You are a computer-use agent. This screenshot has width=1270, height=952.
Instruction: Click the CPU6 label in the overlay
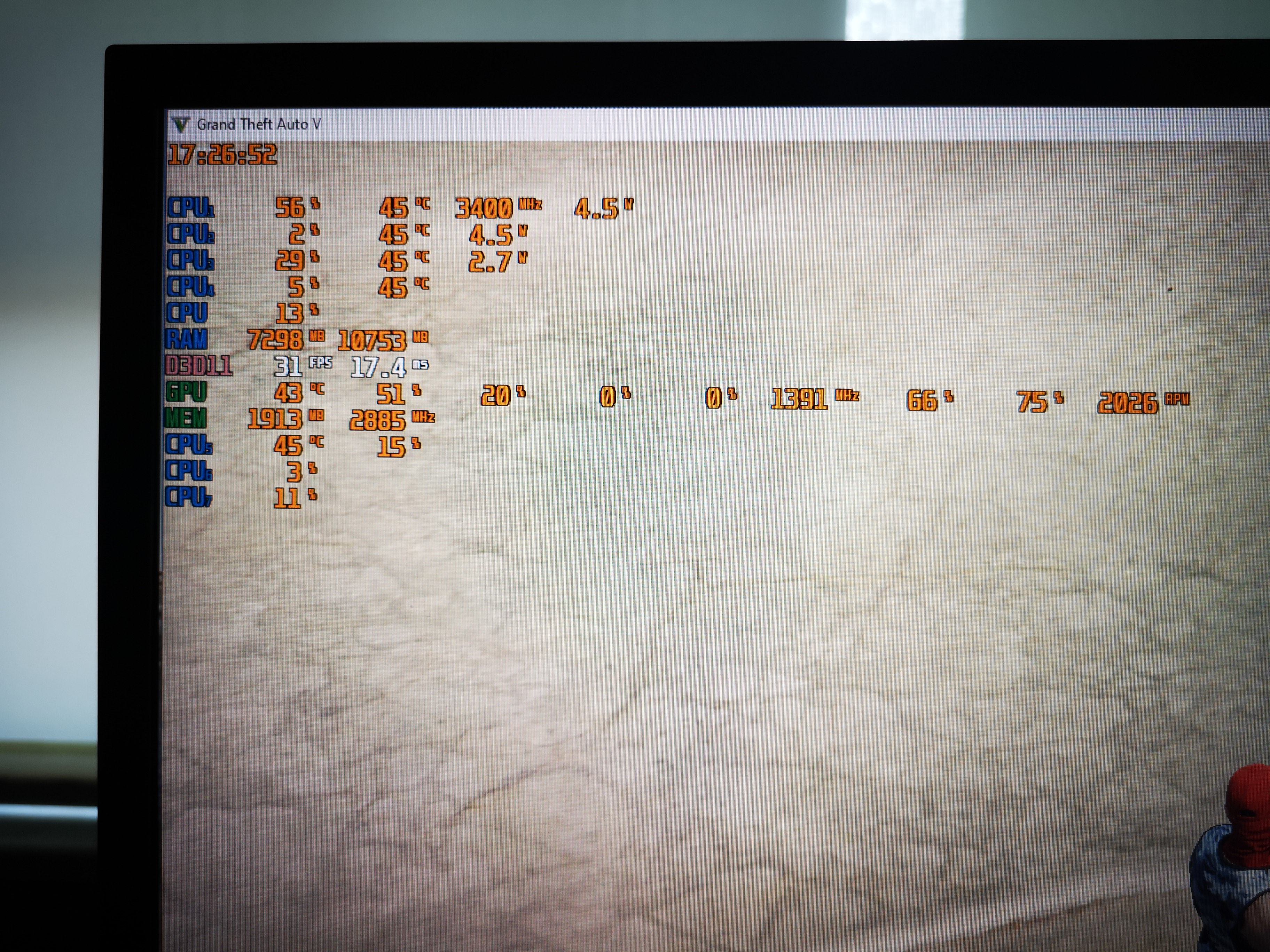(188, 470)
